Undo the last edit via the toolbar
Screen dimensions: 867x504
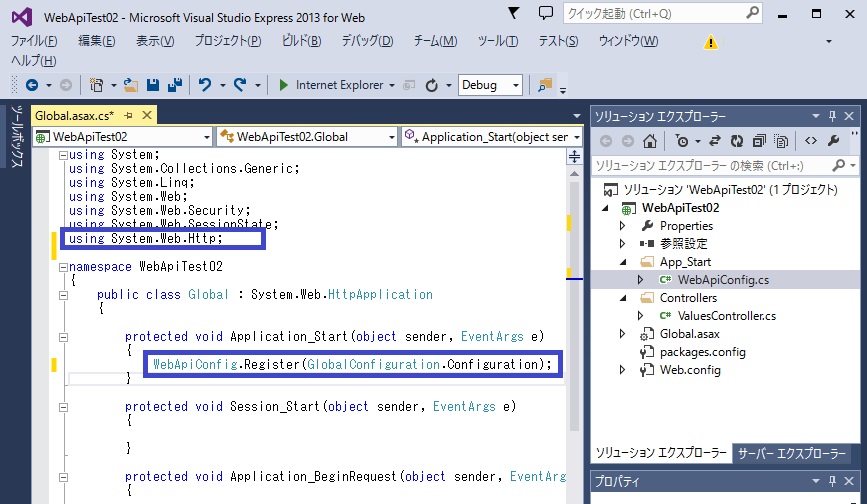[205, 85]
